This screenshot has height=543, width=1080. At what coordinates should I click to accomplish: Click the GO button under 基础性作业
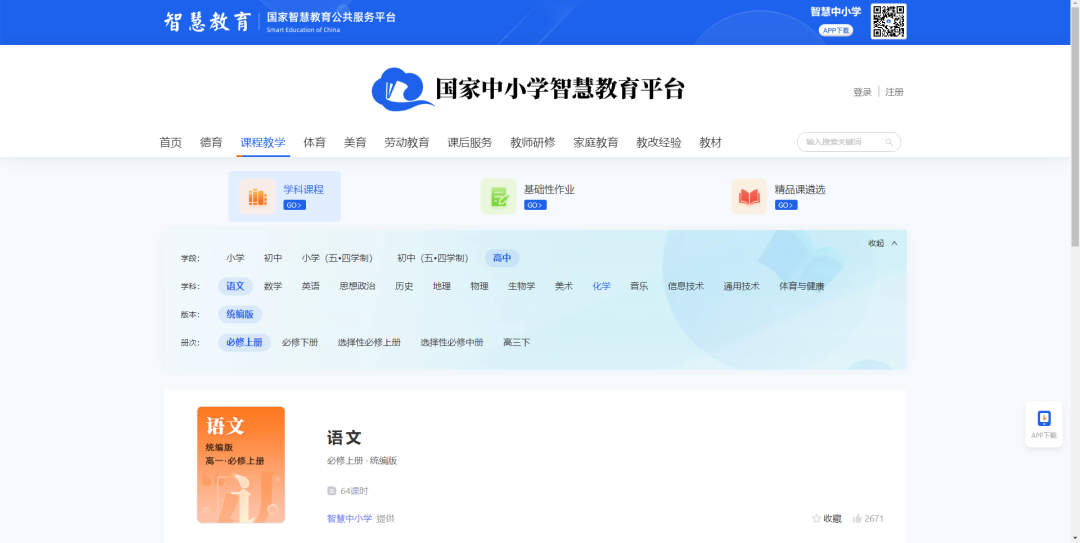[535, 205]
